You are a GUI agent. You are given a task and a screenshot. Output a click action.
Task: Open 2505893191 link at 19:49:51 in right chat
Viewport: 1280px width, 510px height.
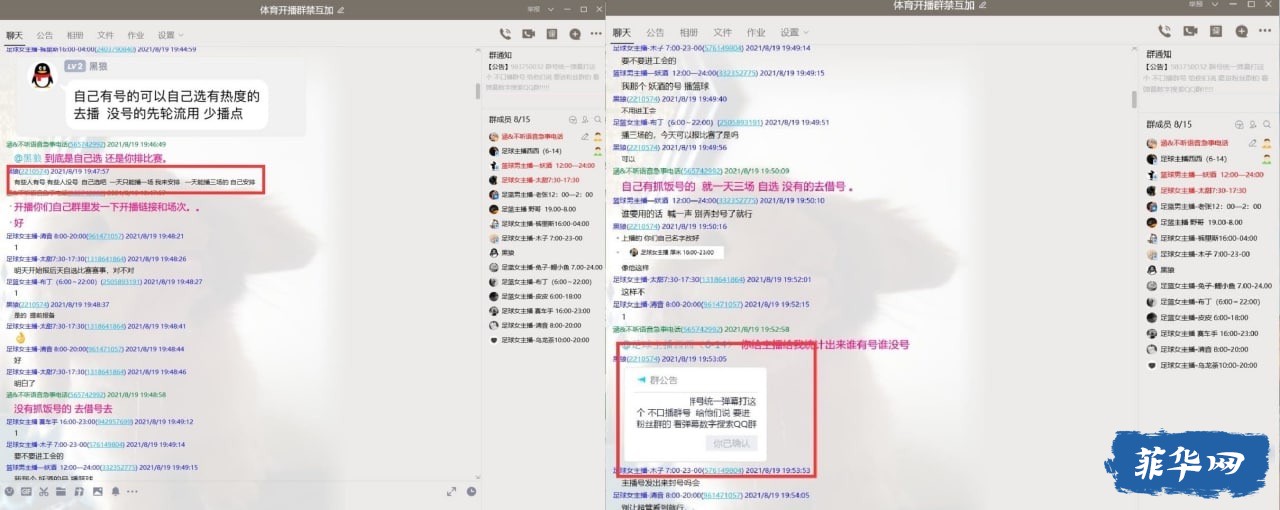(x=738, y=122)
